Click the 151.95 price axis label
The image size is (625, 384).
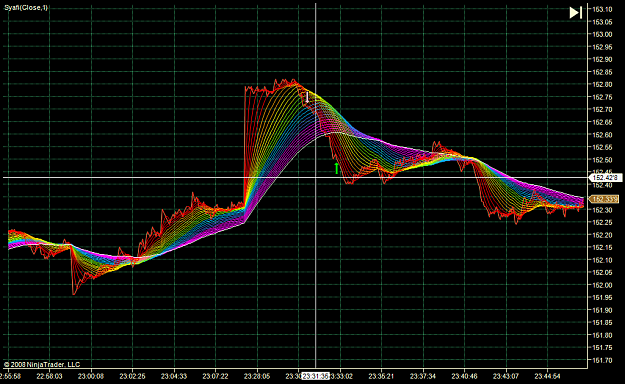coord(602,298)
